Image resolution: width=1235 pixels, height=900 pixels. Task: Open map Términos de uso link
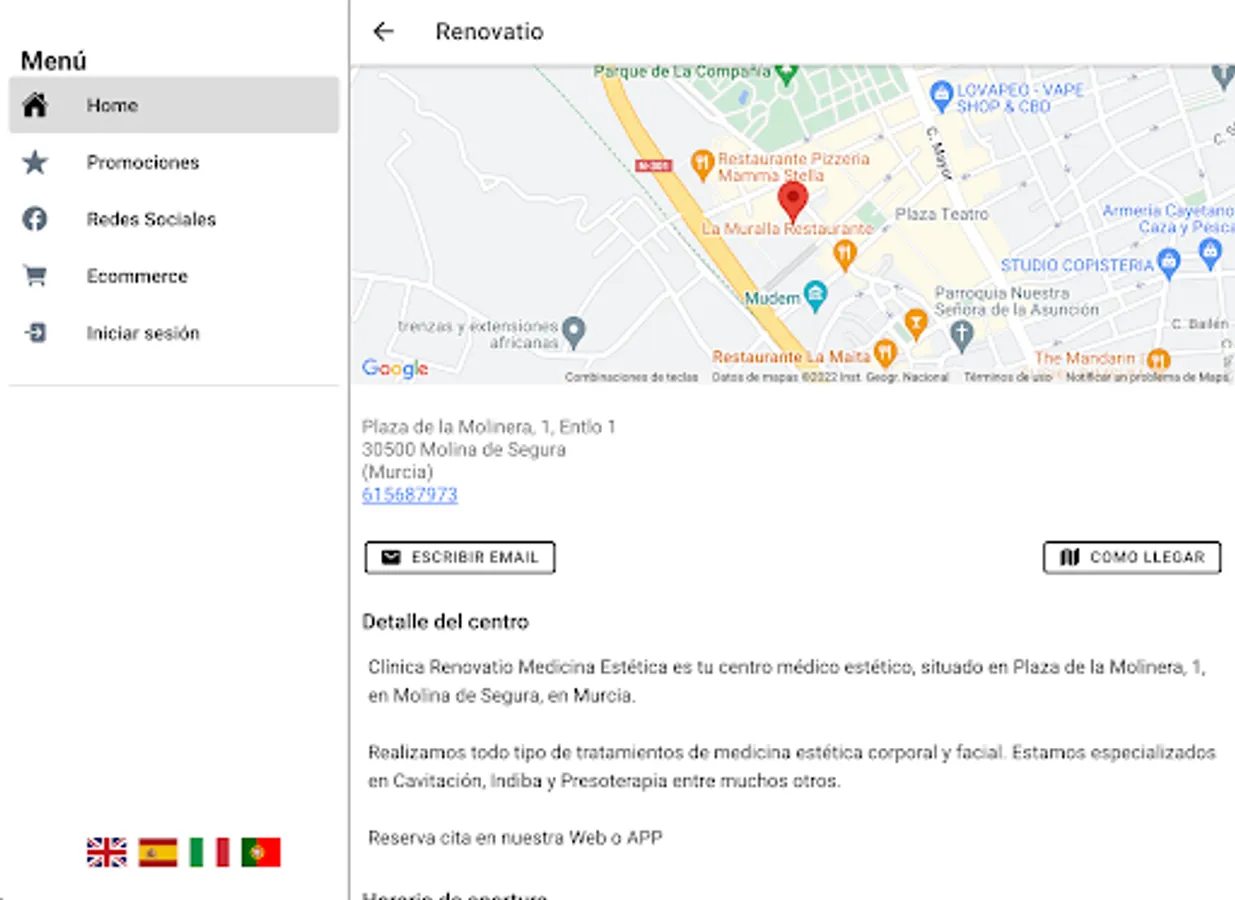coord(1008,377)
